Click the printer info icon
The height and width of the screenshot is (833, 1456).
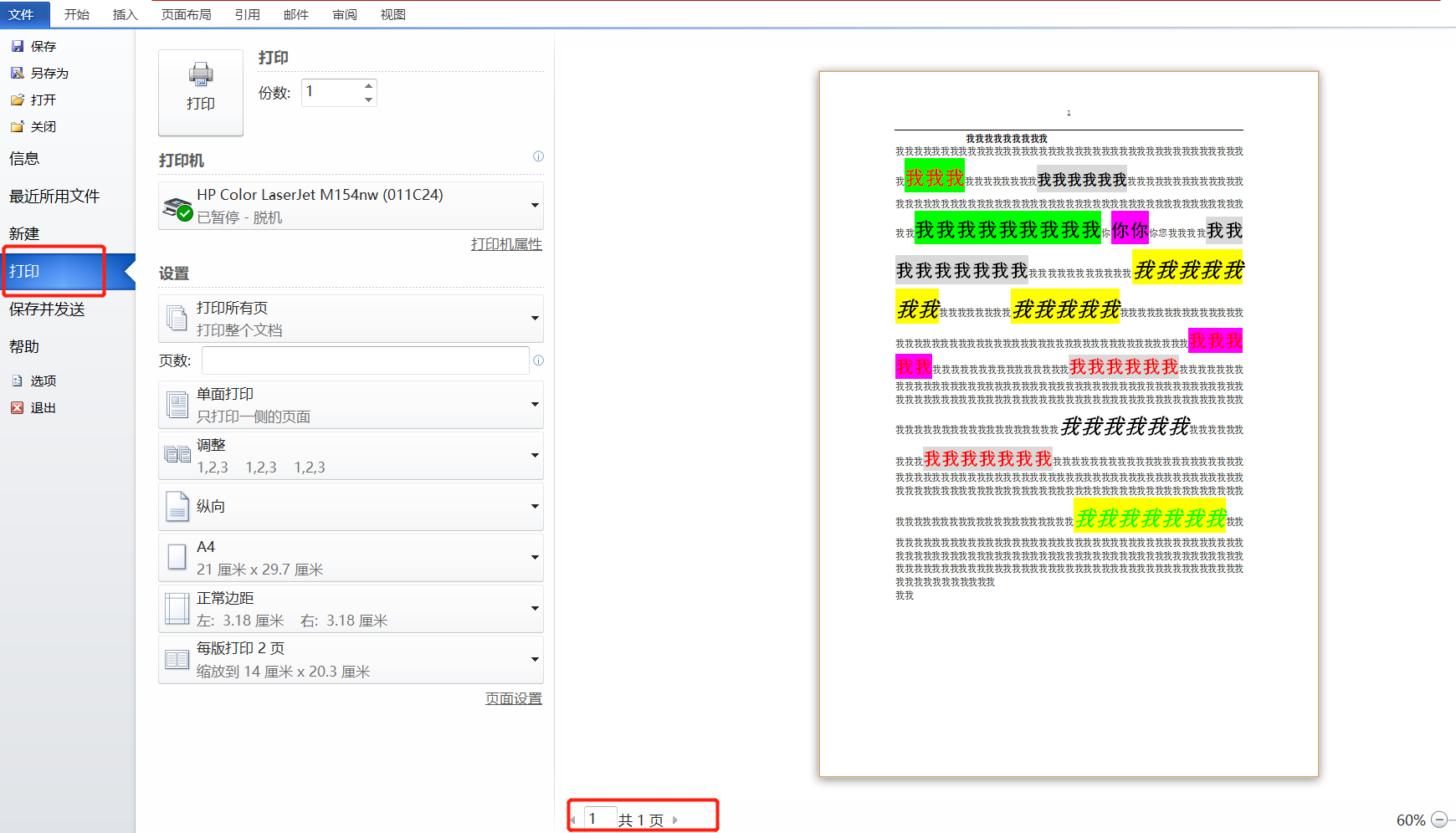[x=538, y=156]
